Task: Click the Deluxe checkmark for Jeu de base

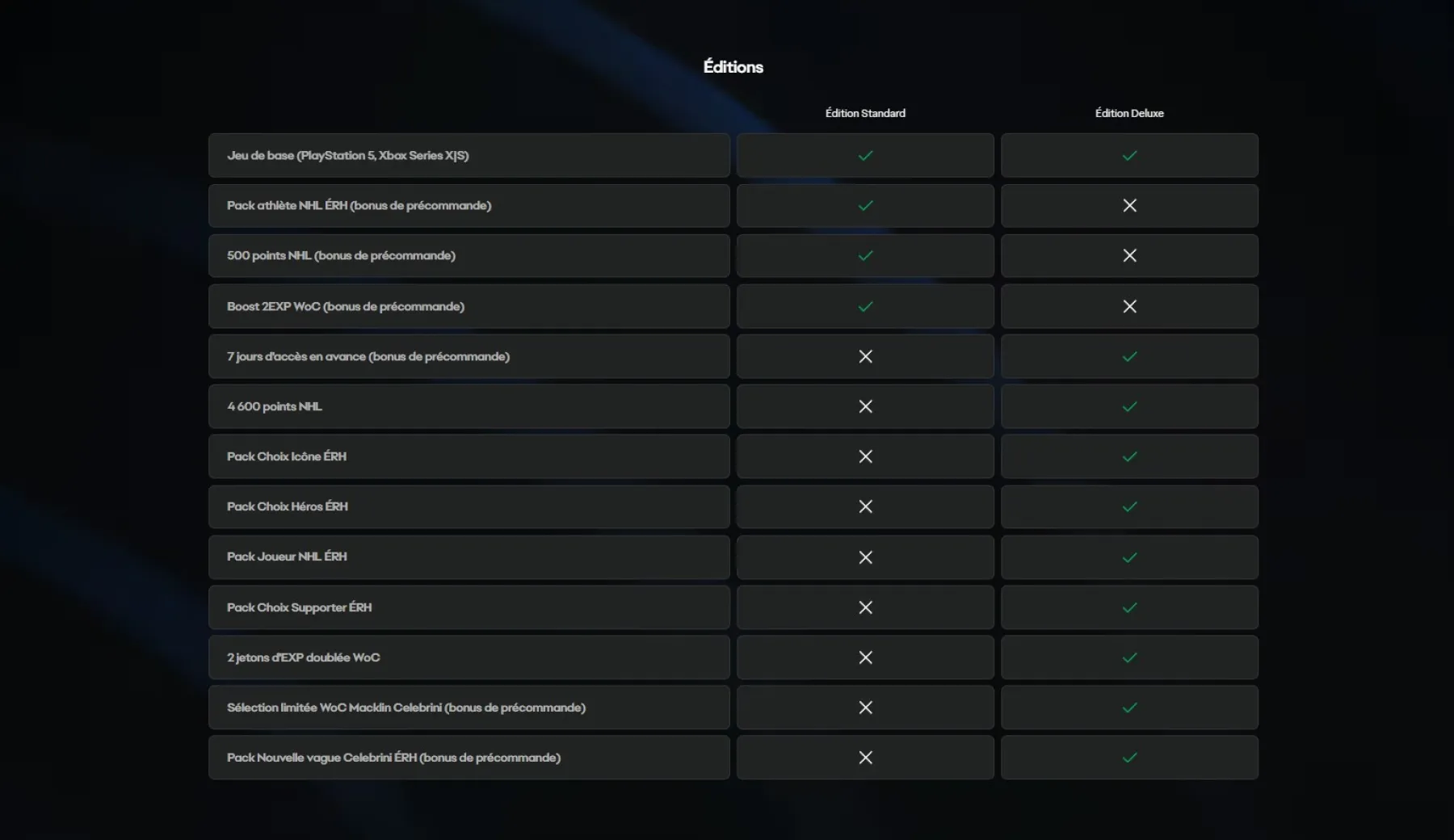Action: coord(1129,156)
